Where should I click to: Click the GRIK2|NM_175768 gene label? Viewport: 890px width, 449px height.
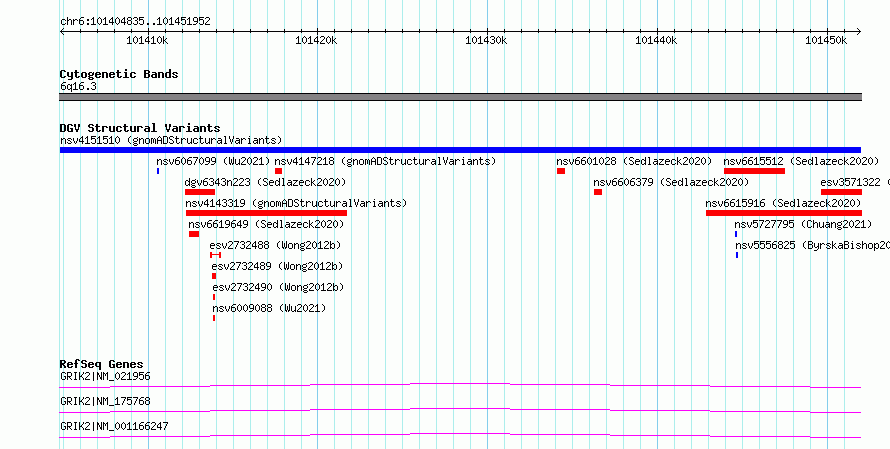pos(106,401)
